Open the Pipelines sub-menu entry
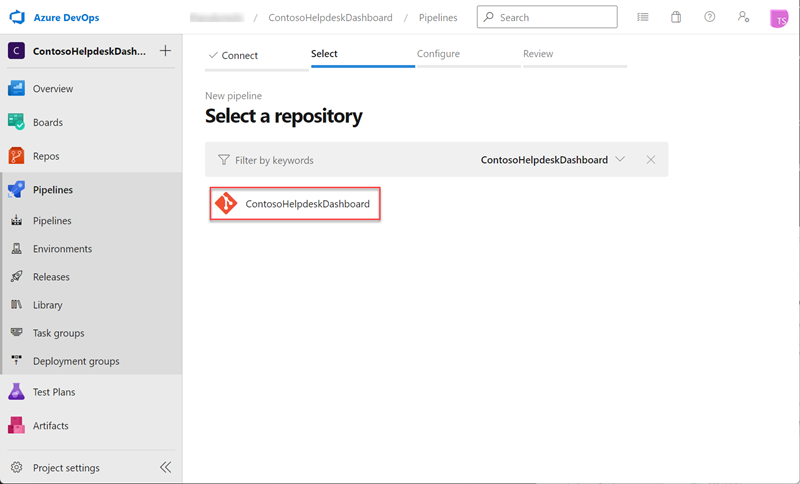This screenshot has height=484, width=800. click(52, 221)
